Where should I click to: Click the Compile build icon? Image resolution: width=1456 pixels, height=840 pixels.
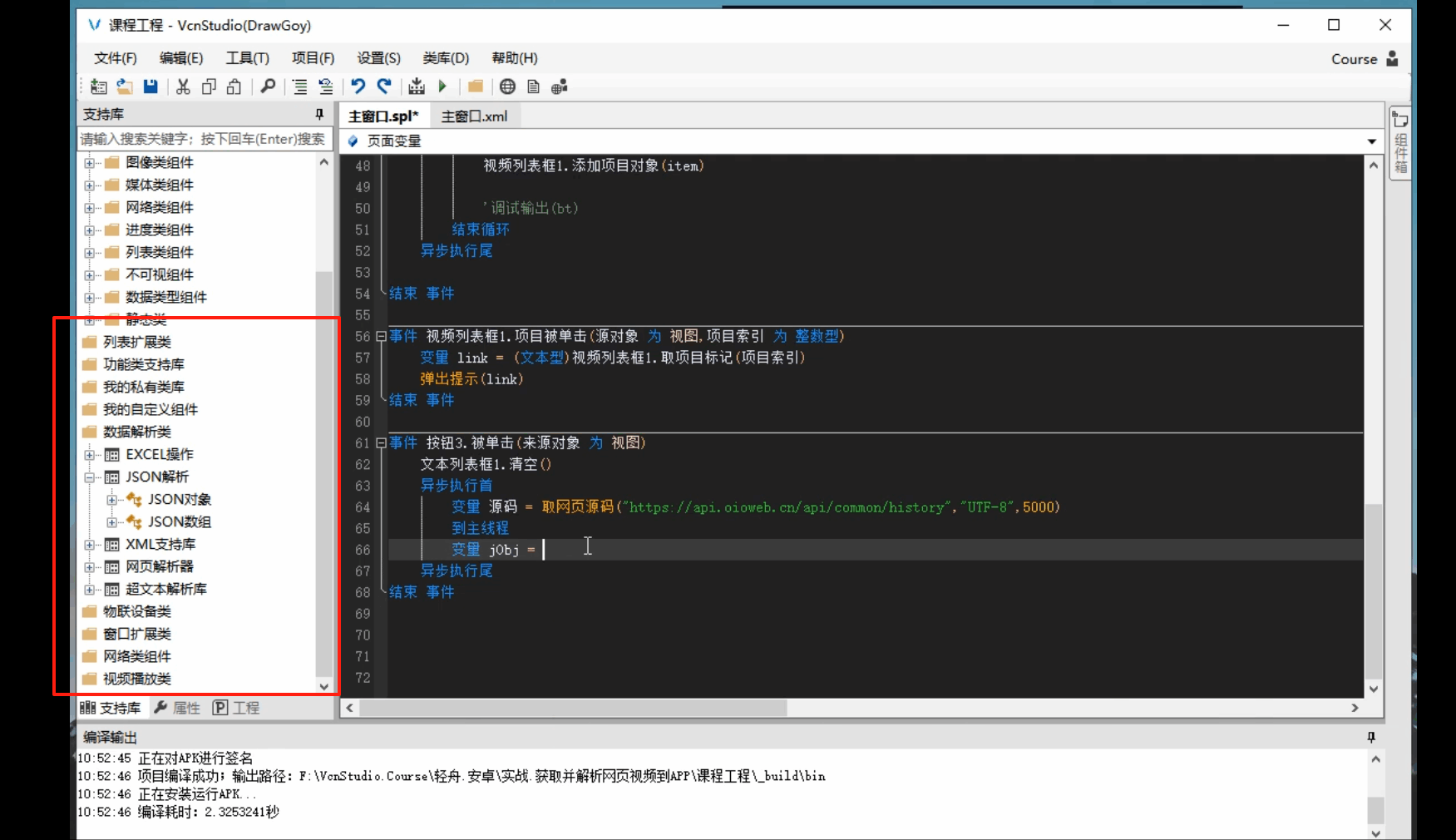(417, 86)
